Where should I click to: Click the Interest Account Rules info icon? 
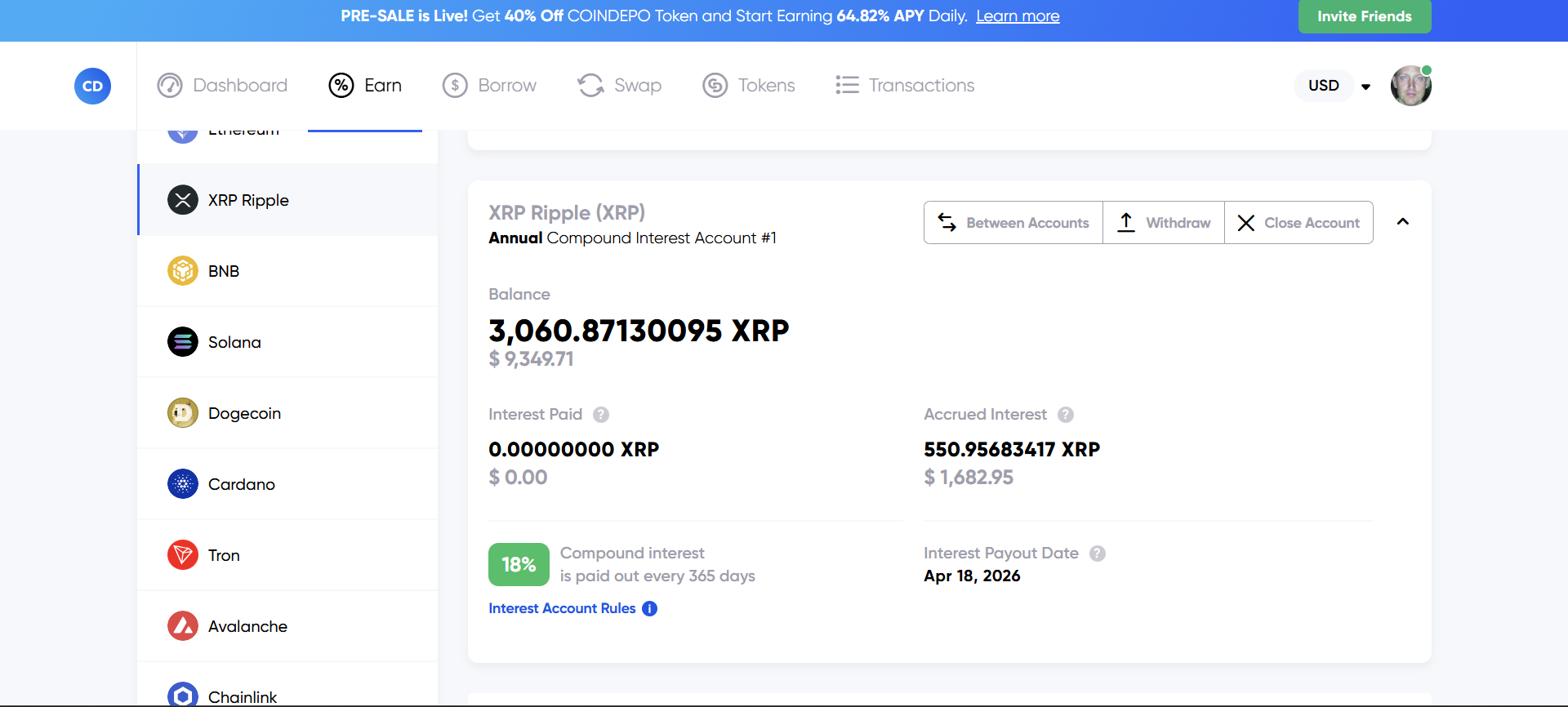(x=650, y=609)
